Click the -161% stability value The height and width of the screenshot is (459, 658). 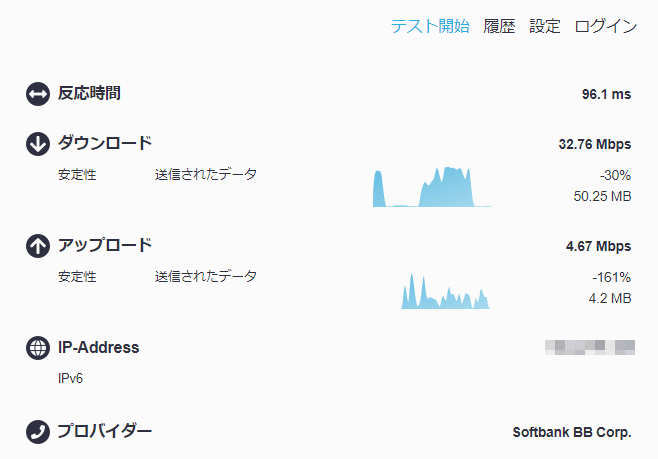point(611,277)
